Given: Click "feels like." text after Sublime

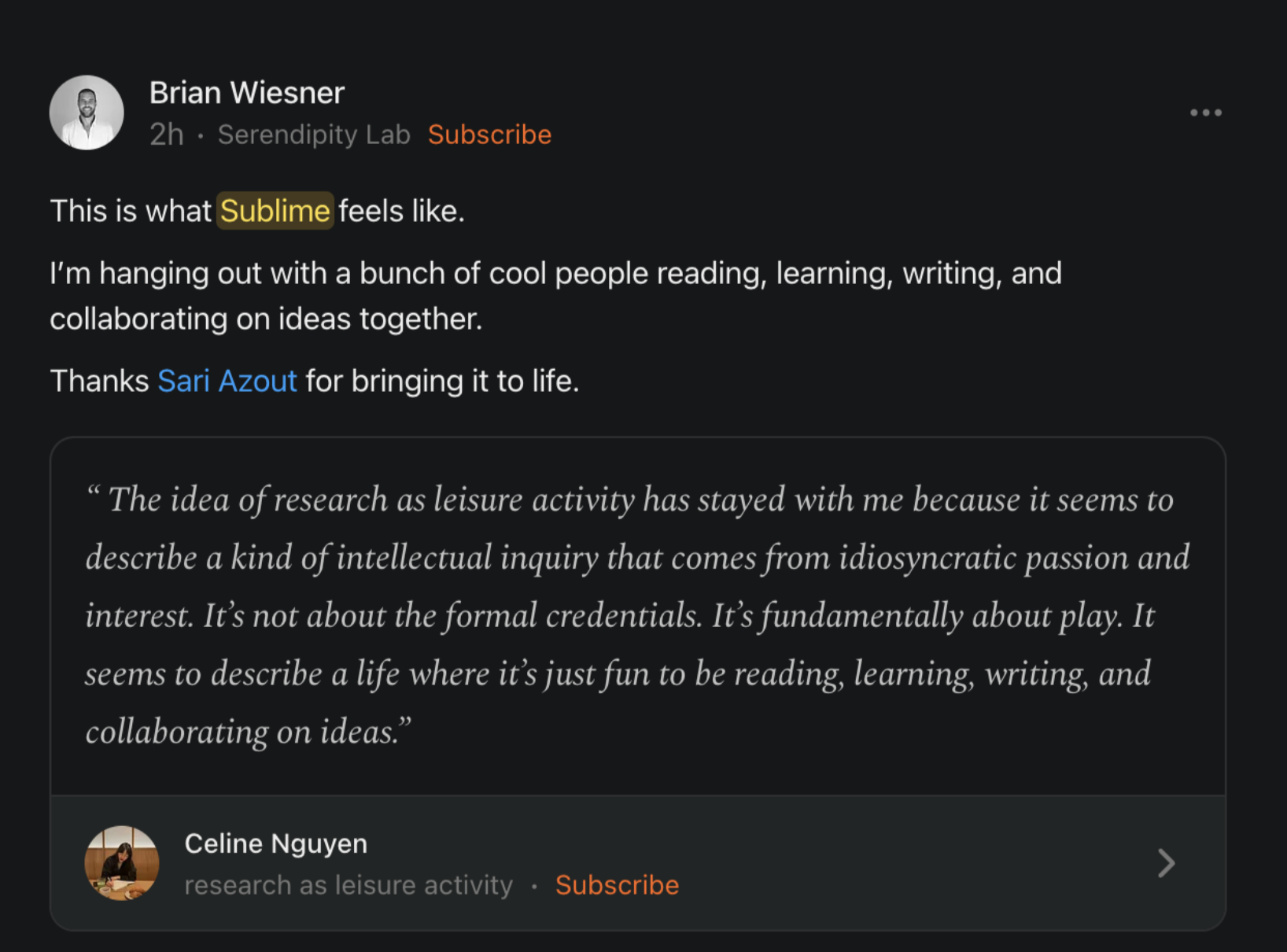Looking at the screenshot, I should coord(402,211).
